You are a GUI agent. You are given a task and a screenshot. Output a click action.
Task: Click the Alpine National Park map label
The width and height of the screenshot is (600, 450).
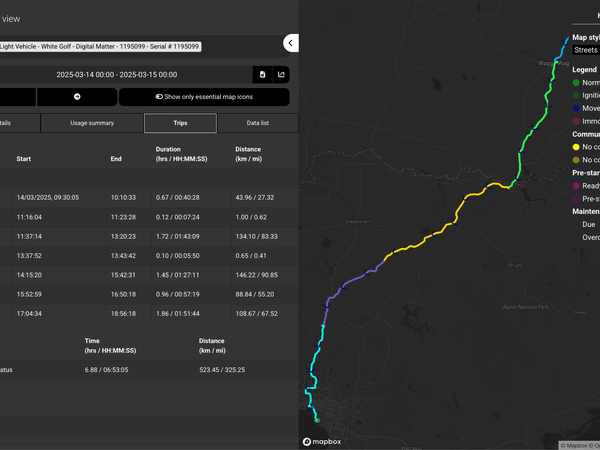(x=525, y=307)
